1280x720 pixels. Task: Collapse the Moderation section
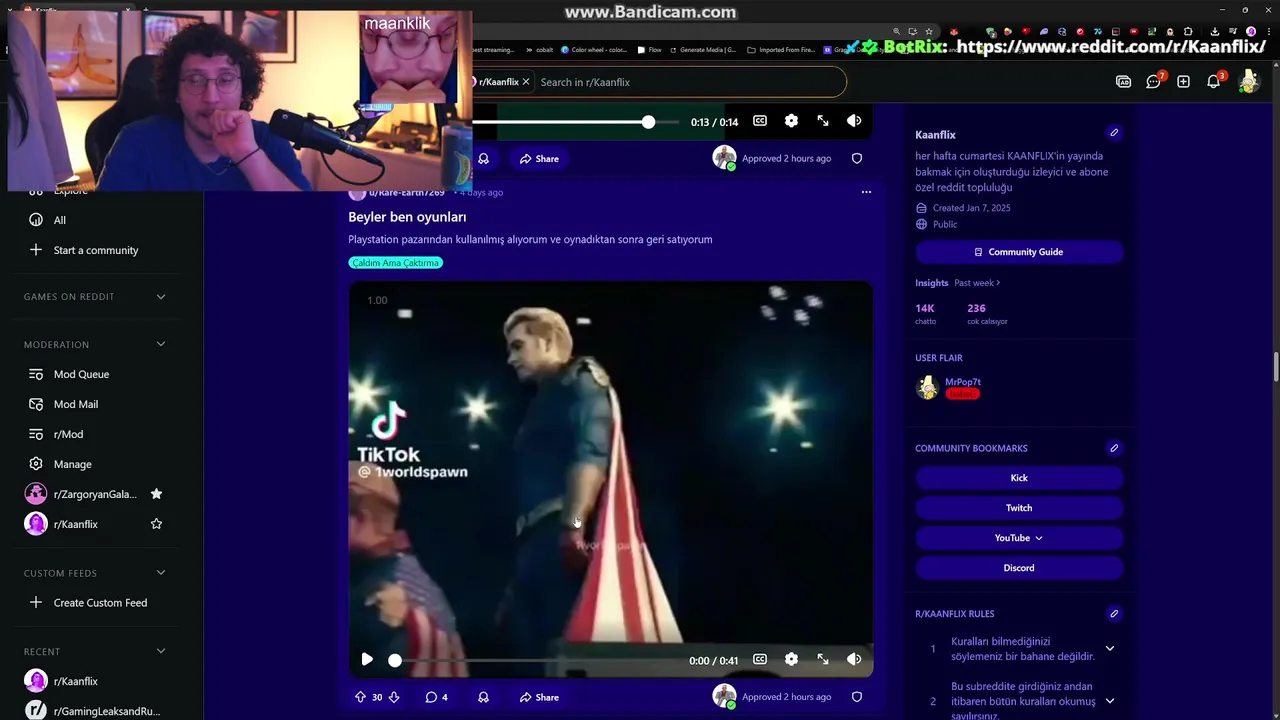[x=161, y=345]
